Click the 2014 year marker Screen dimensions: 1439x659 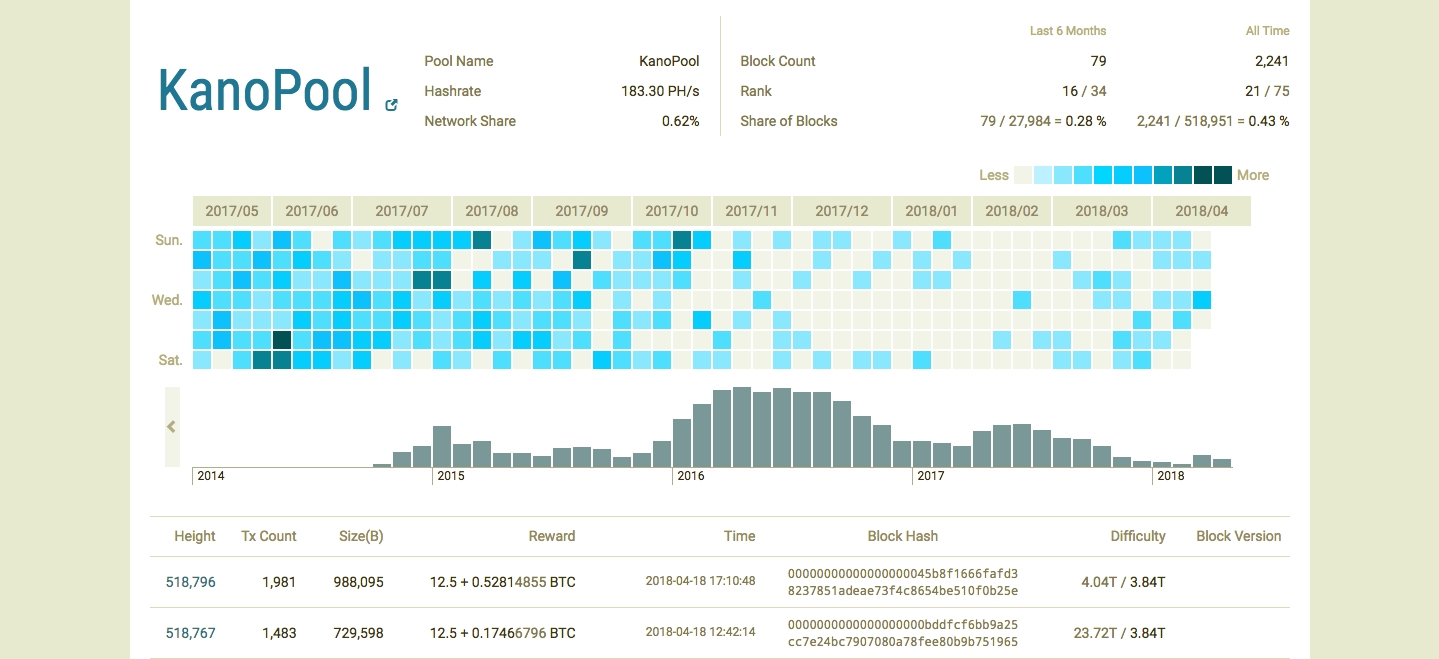click(x=211, y=476)
